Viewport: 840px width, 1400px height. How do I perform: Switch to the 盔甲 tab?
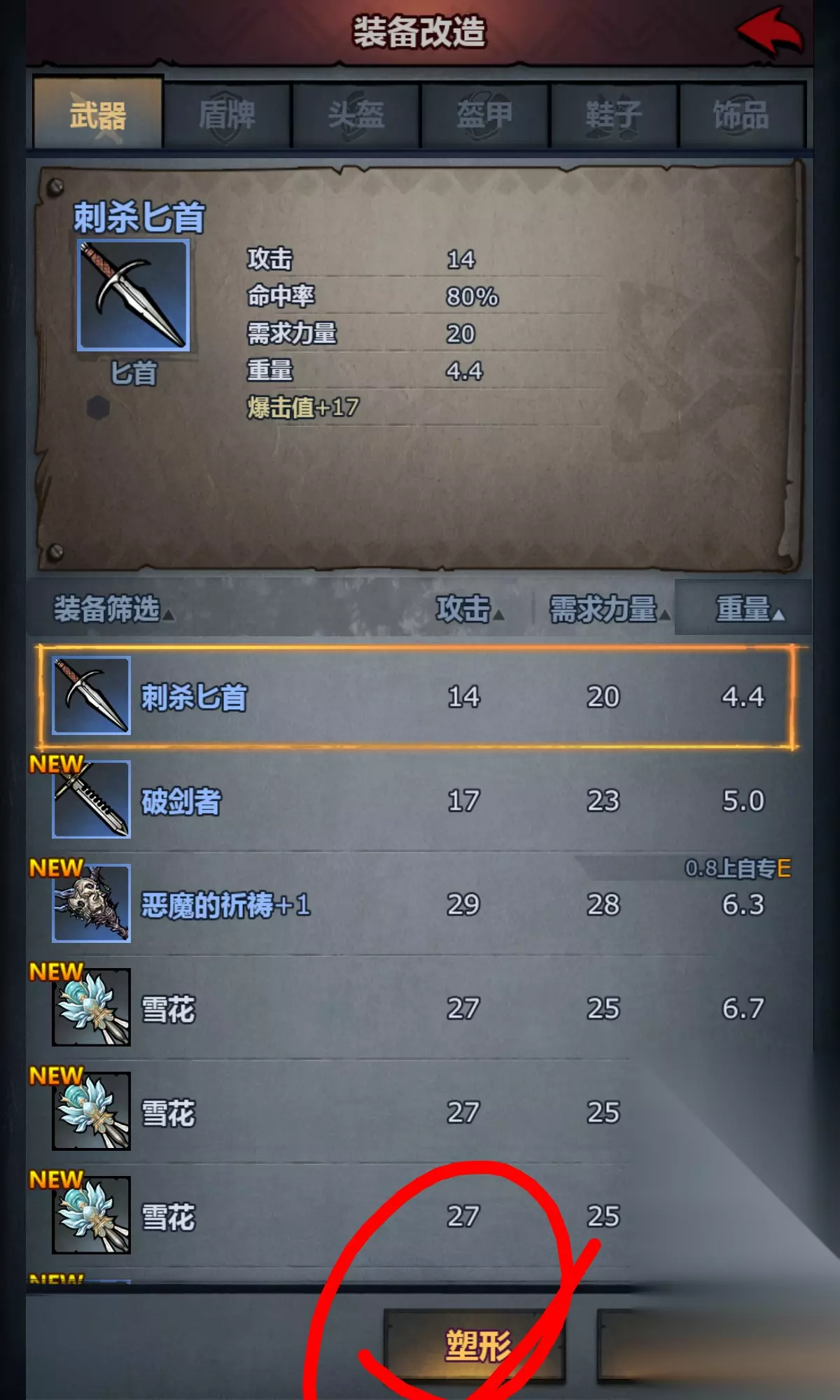point(484,115)
